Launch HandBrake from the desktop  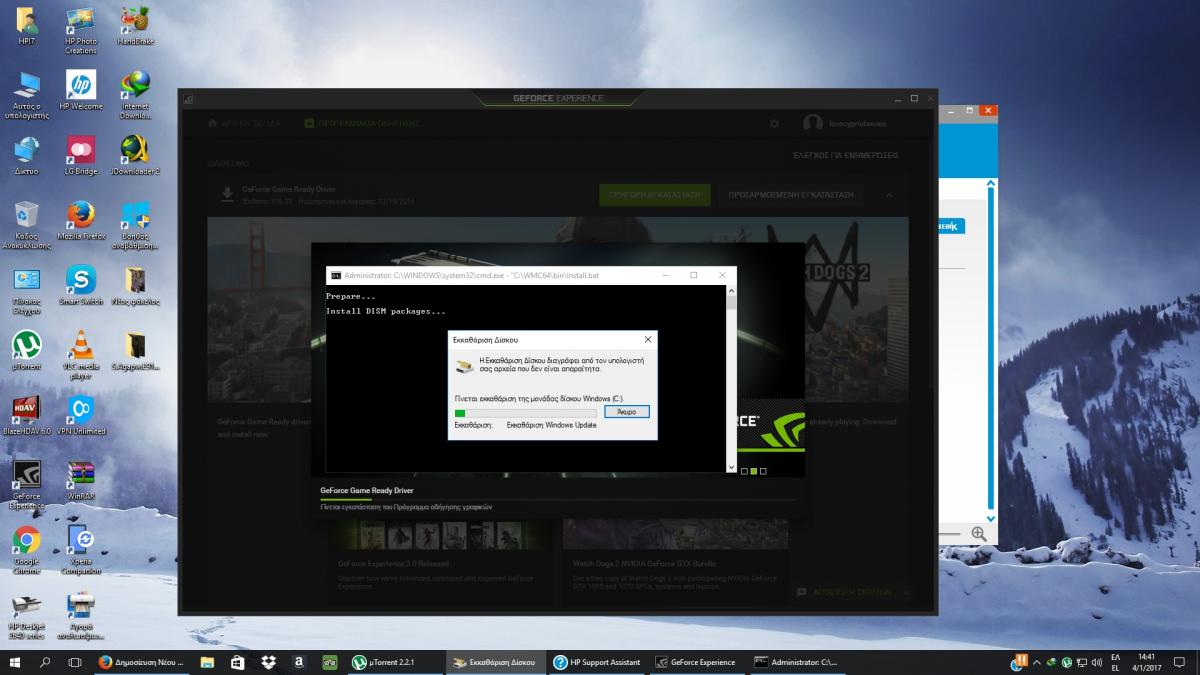[135, 25]
